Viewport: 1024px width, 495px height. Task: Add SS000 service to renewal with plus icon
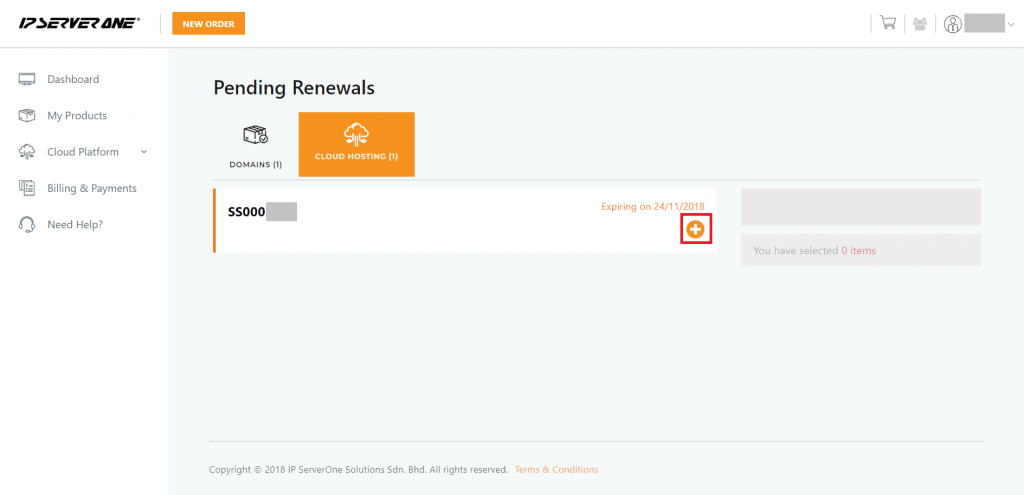pos(696,229)
